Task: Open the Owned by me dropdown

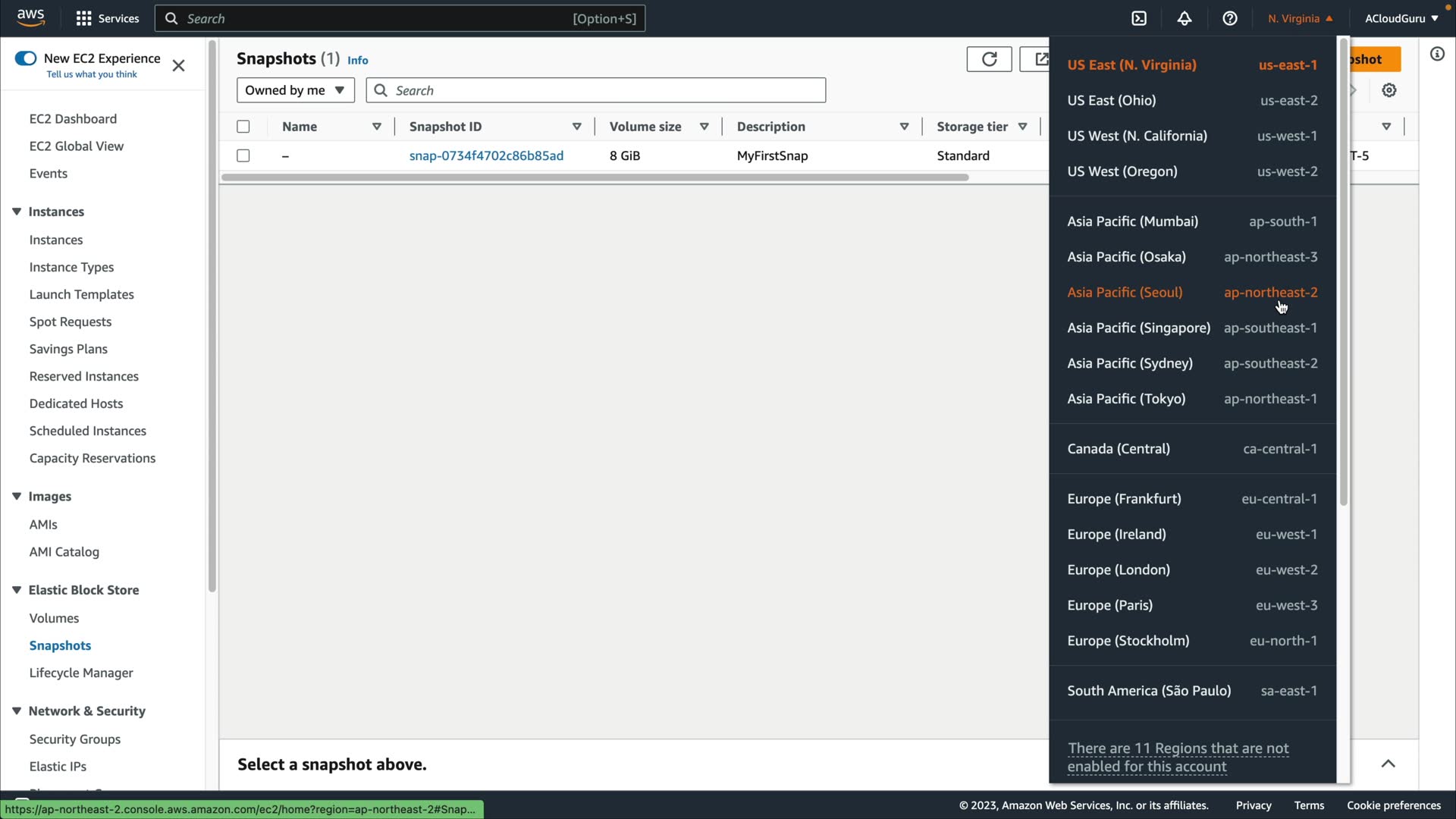Action: 295,90
